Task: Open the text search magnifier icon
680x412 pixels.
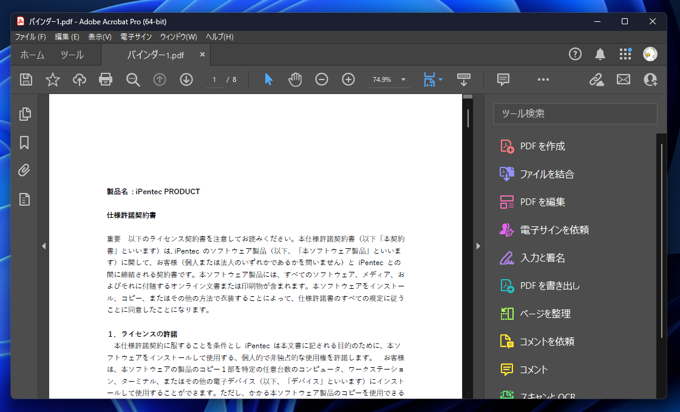Action: tap(133, 80)
